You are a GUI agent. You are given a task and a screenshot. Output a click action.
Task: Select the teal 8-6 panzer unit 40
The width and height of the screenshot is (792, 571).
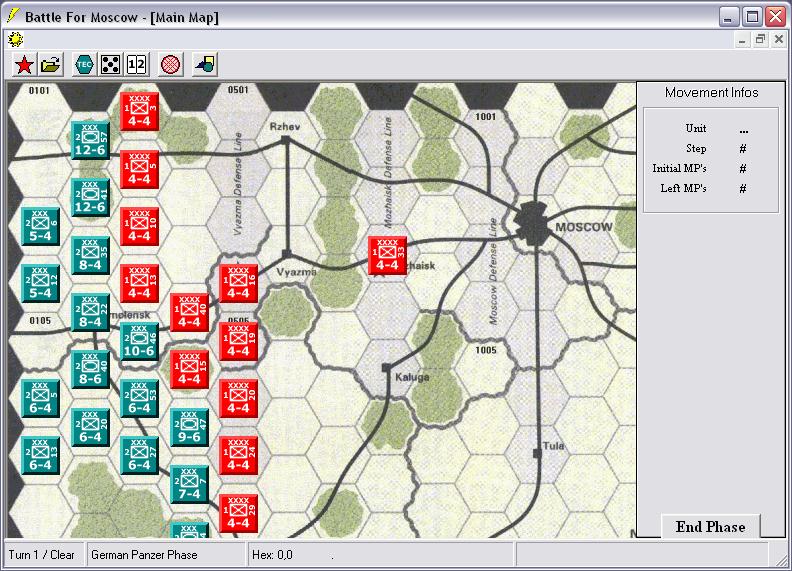90,369
